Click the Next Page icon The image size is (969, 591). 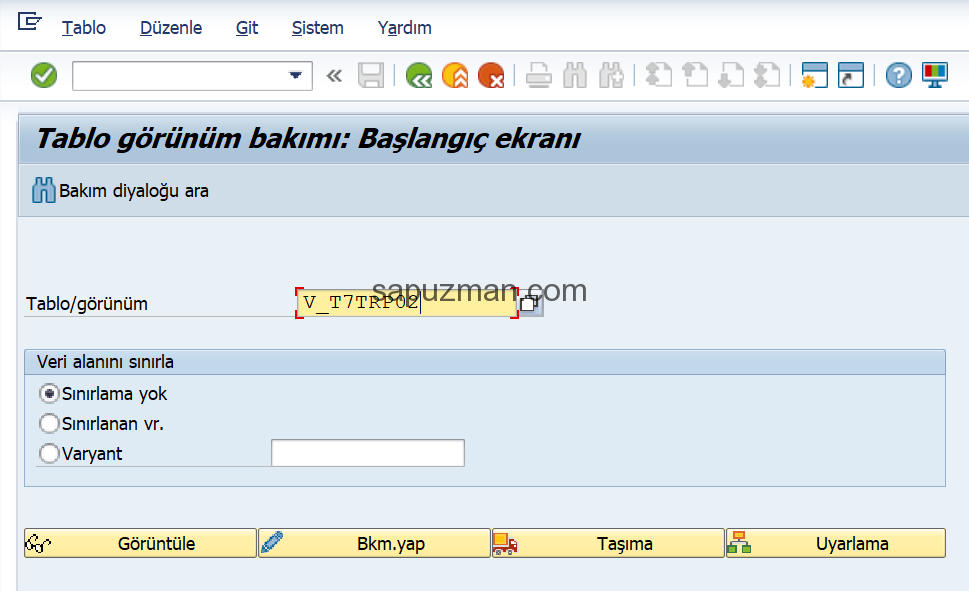tap(731, 75)
